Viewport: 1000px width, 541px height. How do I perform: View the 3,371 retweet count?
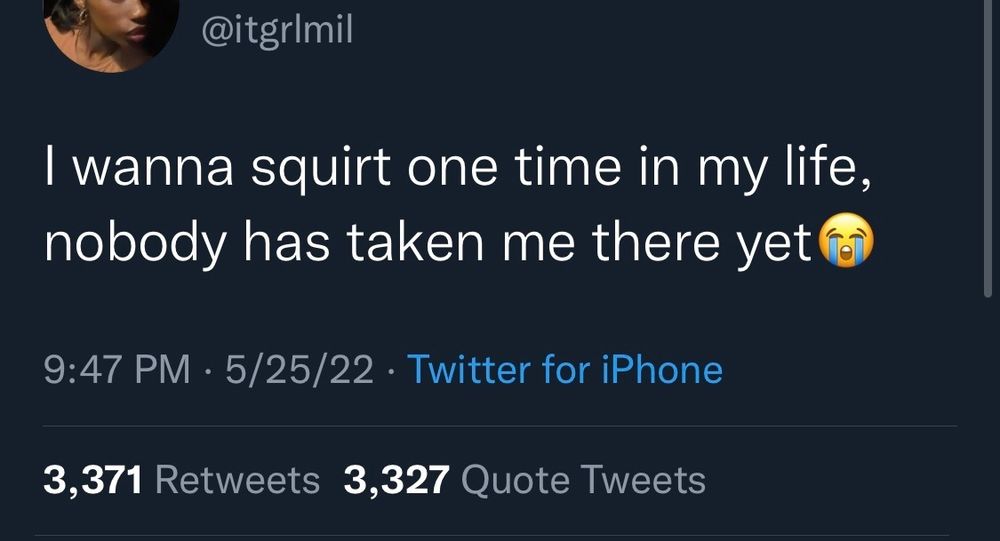[93, 480]
